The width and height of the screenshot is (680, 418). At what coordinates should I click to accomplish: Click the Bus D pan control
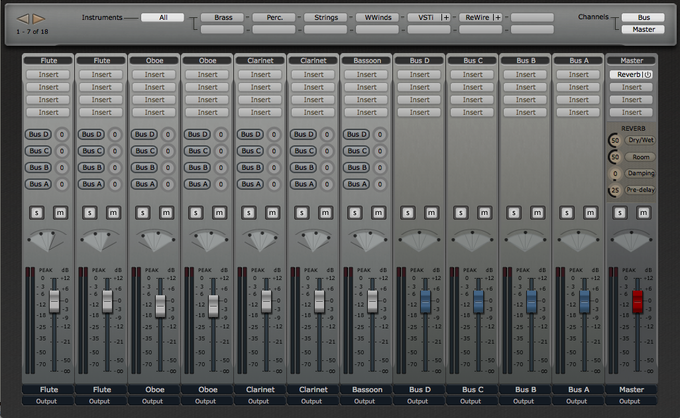pyautogui.click(x=419, y=240)
